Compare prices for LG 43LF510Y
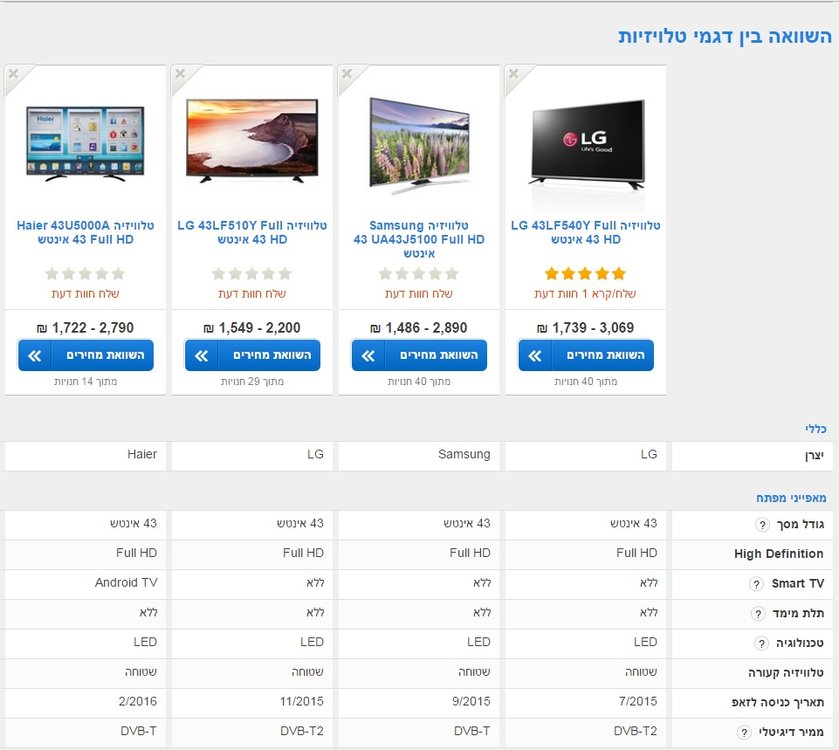This screenshot has width=839, height=750. [x=253, y=355]
